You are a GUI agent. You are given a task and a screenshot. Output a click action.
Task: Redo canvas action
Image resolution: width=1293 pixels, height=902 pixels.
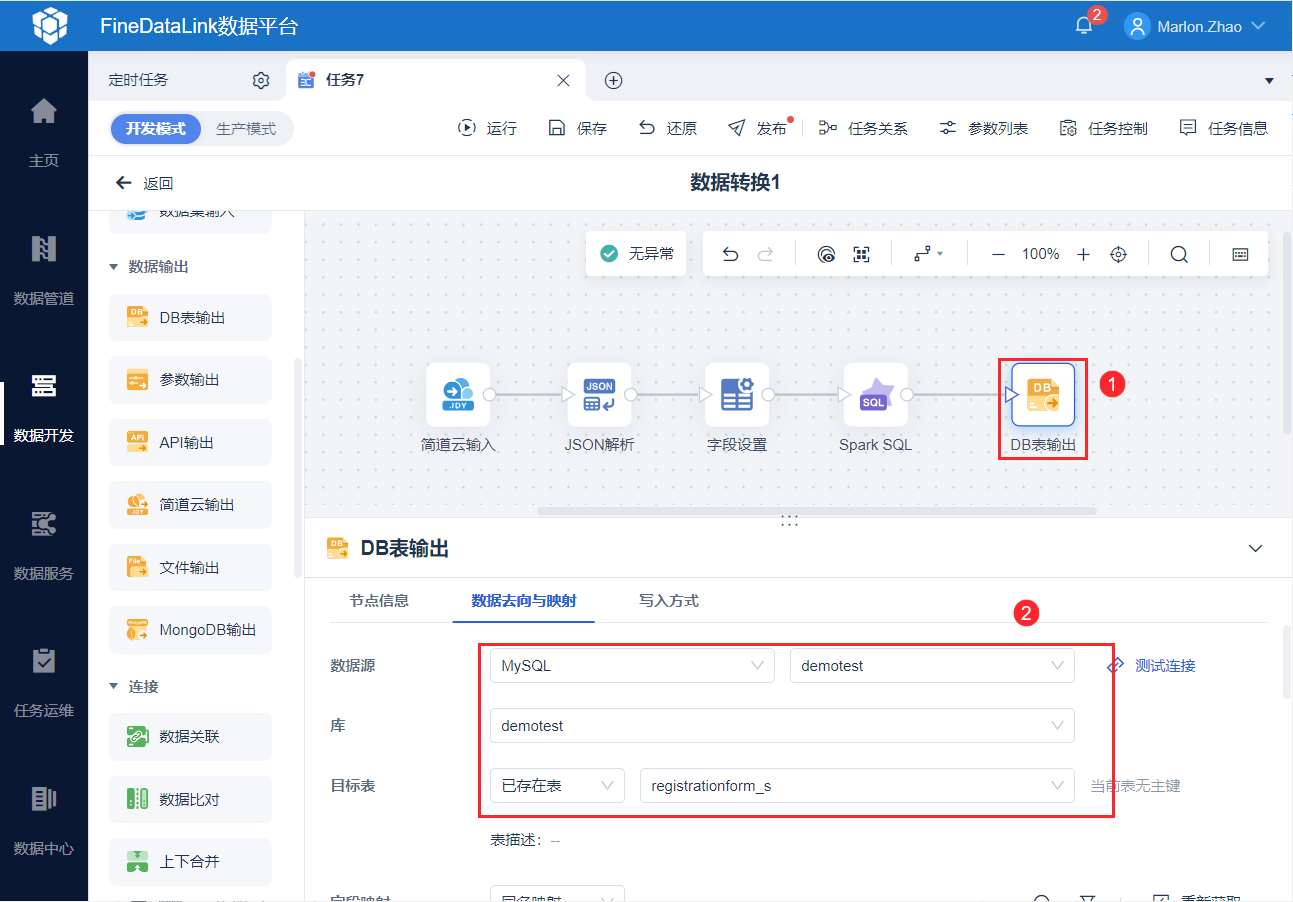pos(765,254)
